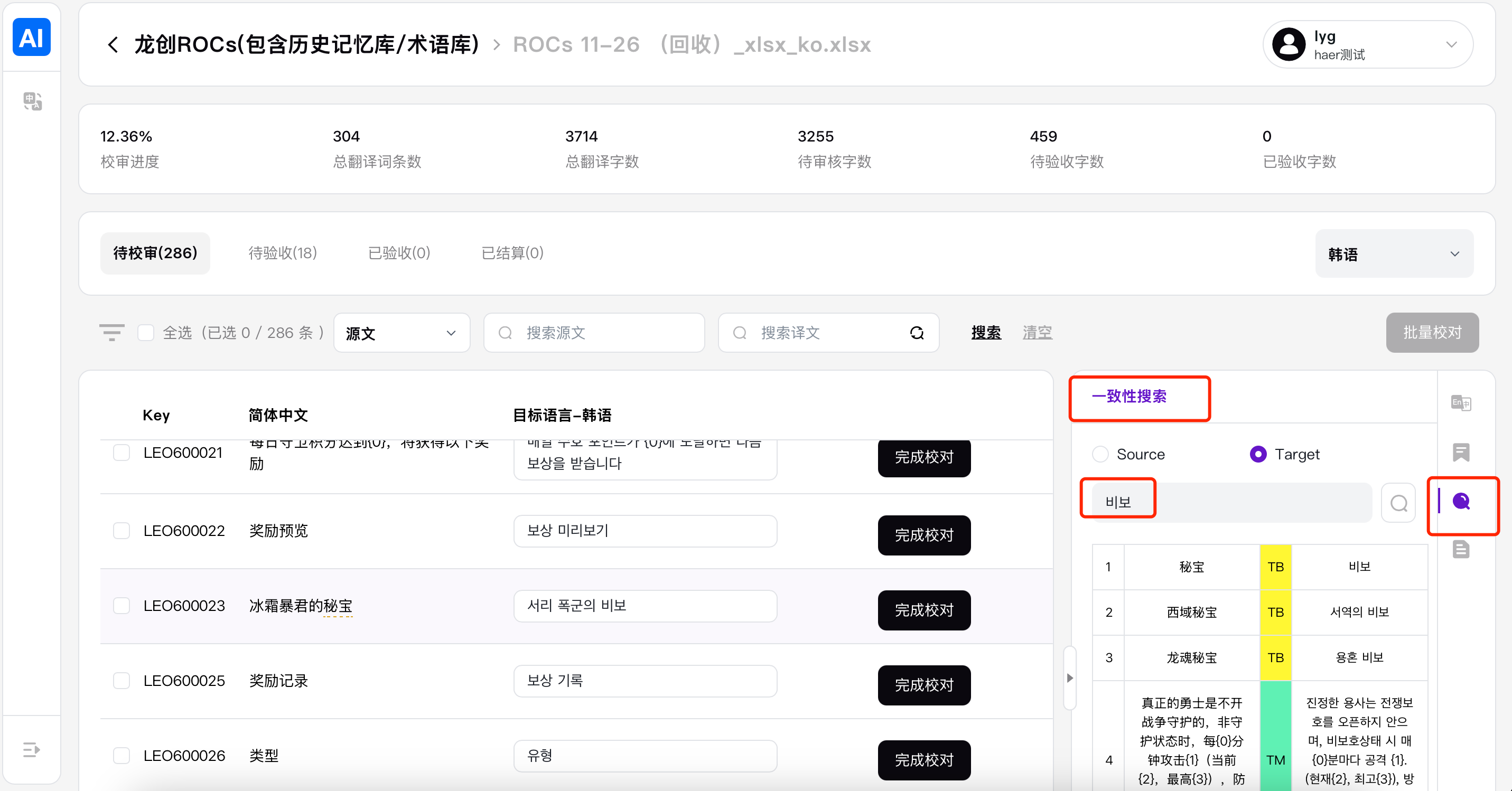The image size is (1512, 791).
Task: Open the machine translation panel icon
Action: 1460,403
